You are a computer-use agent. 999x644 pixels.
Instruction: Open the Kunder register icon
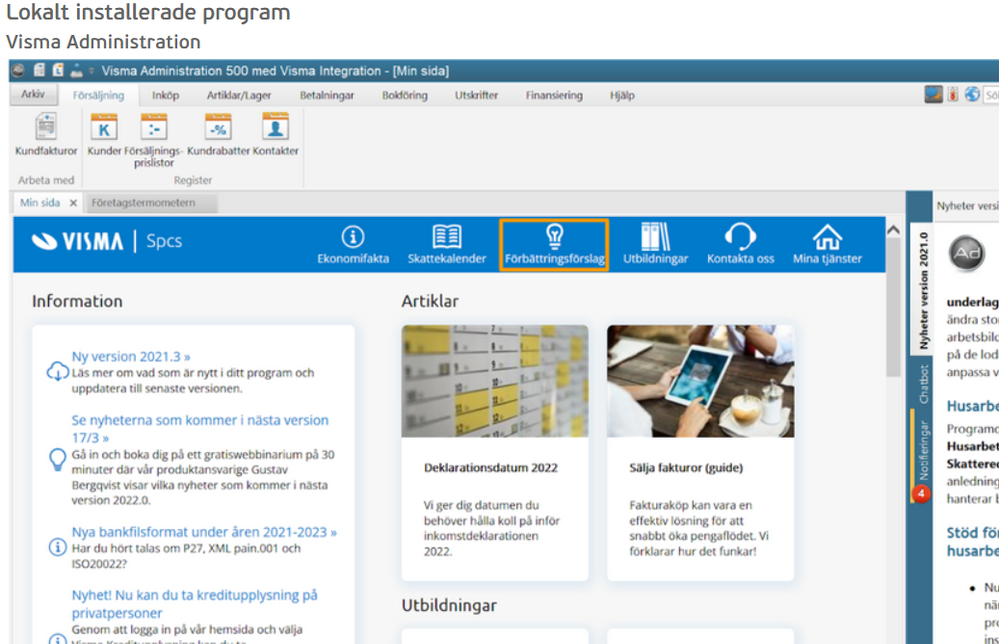click(x=104, y=129)
